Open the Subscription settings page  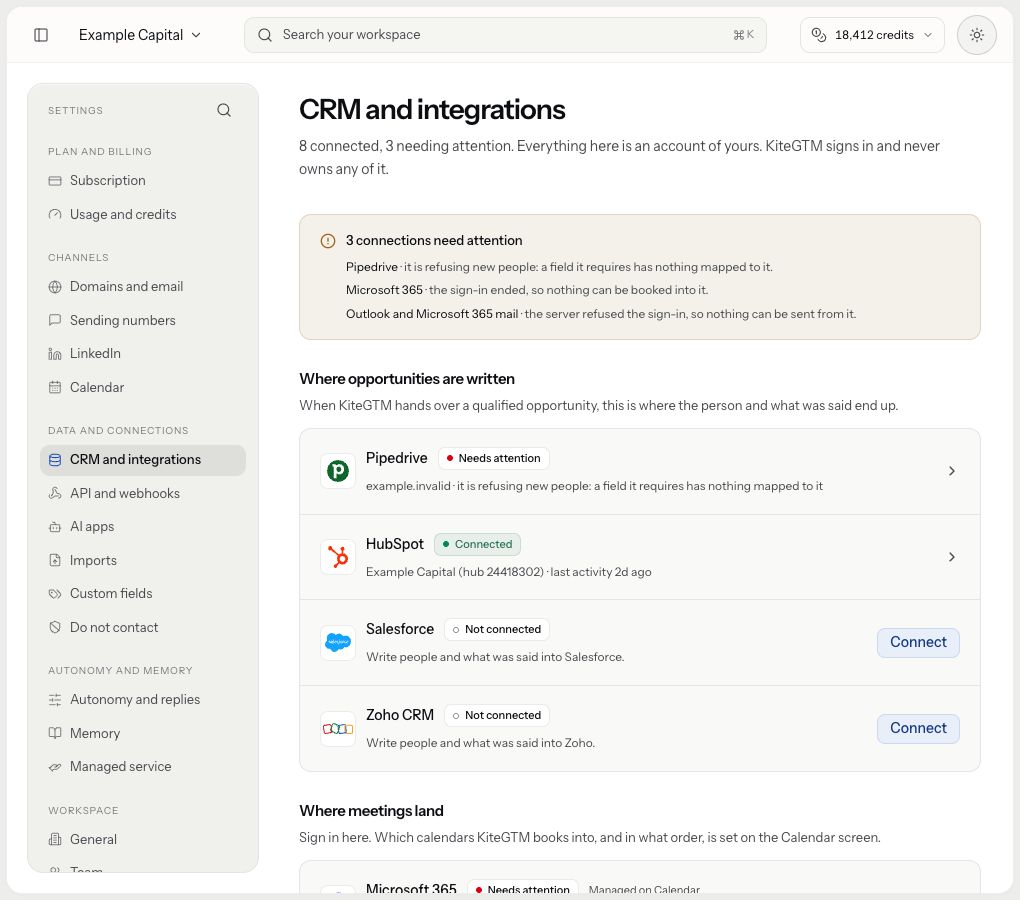[142, 181]
